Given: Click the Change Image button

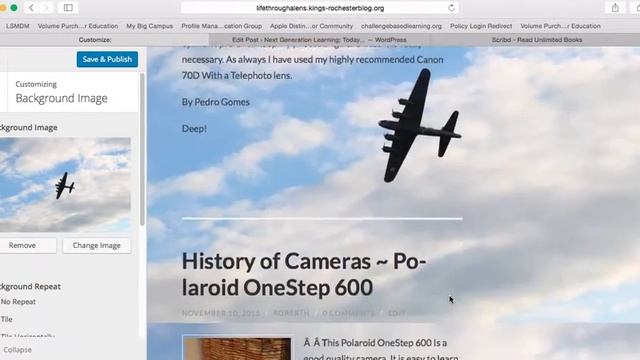Looking at the screenshot, I should 97,245.
